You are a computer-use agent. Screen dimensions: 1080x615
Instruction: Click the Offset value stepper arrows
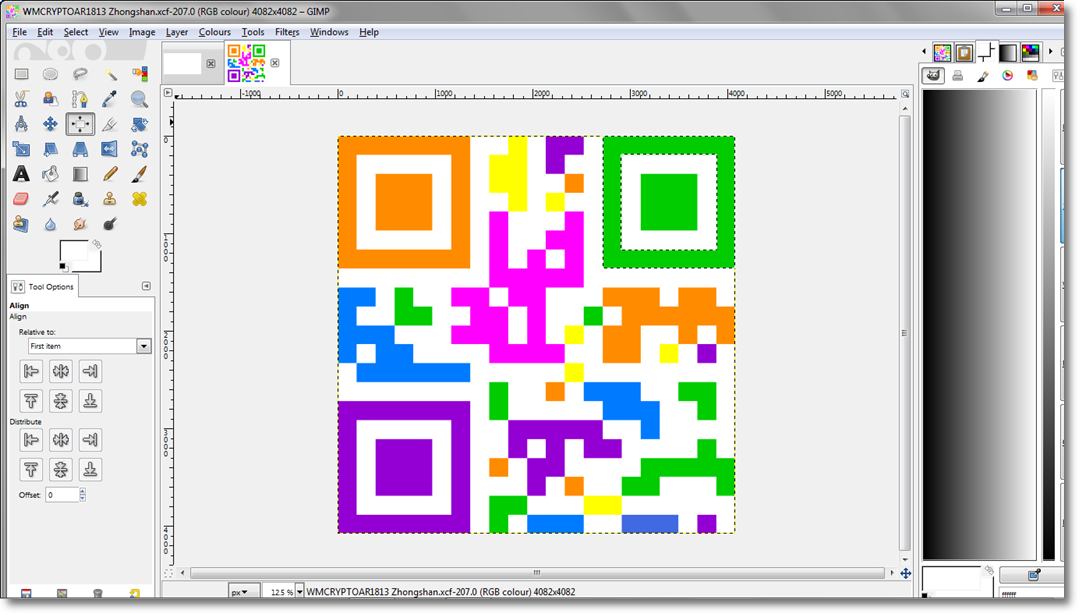83,494
